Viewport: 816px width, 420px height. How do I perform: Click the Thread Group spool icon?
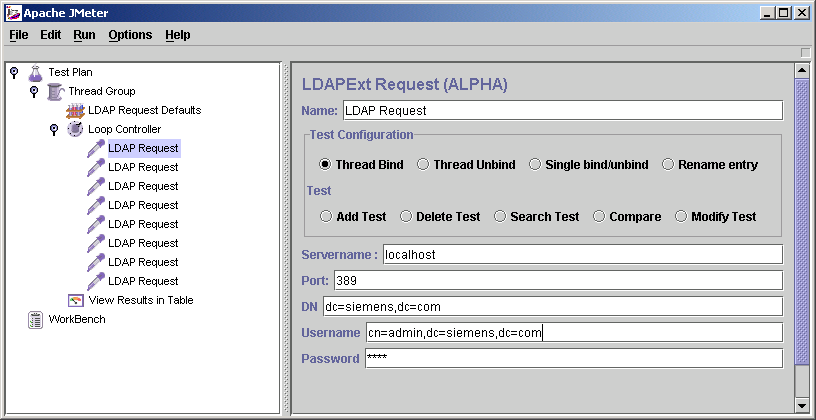point(55,91)
